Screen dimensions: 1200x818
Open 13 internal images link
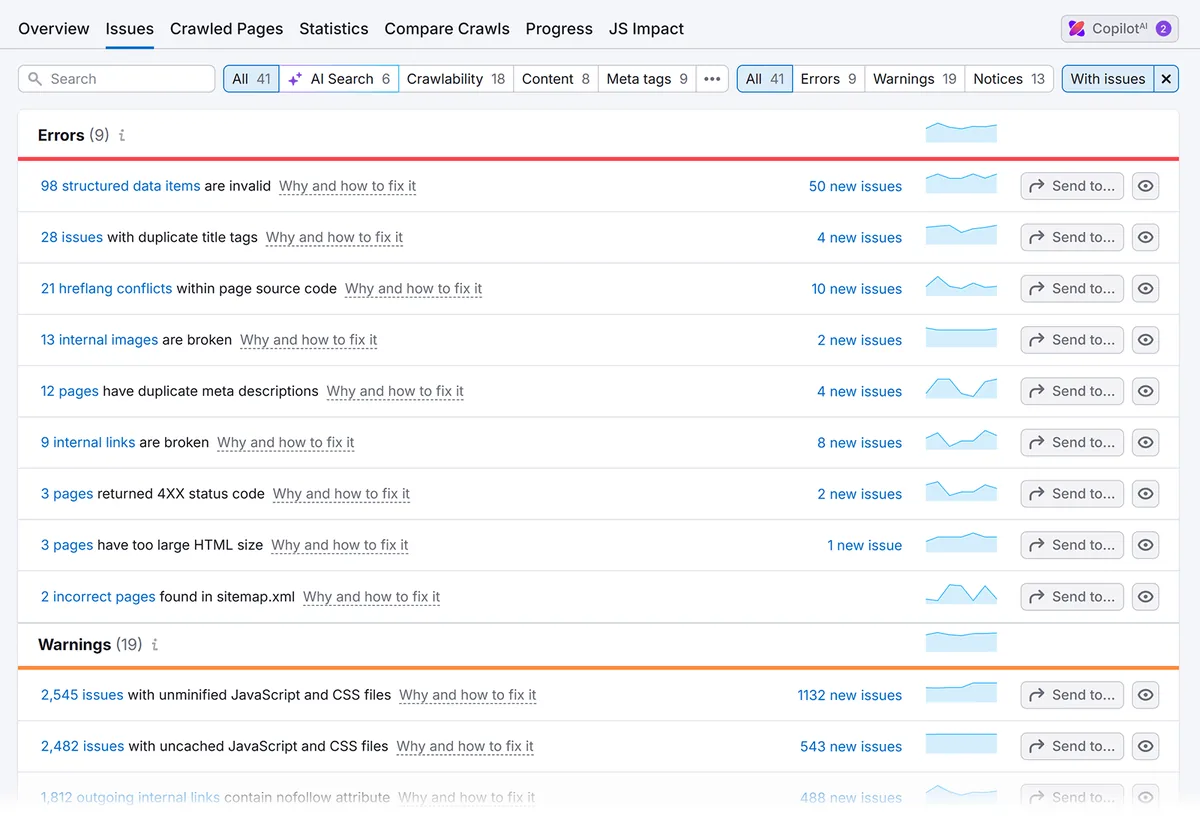99,340
